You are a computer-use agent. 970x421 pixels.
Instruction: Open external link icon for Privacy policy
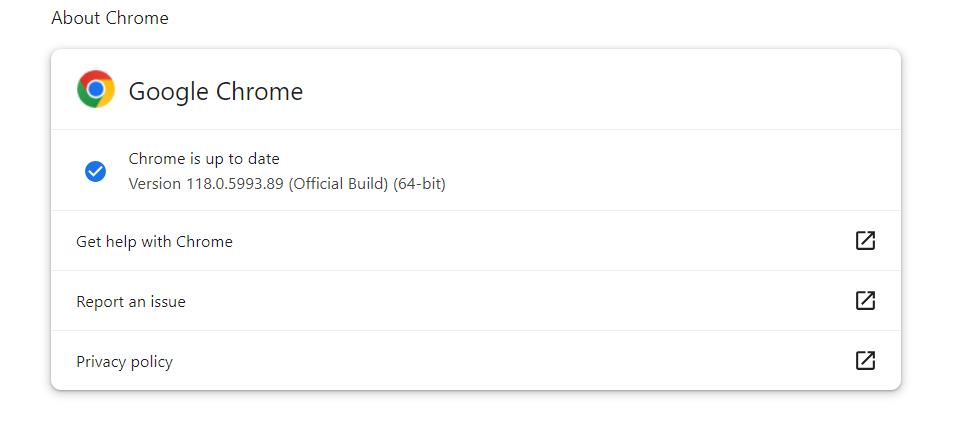[865, 361]
